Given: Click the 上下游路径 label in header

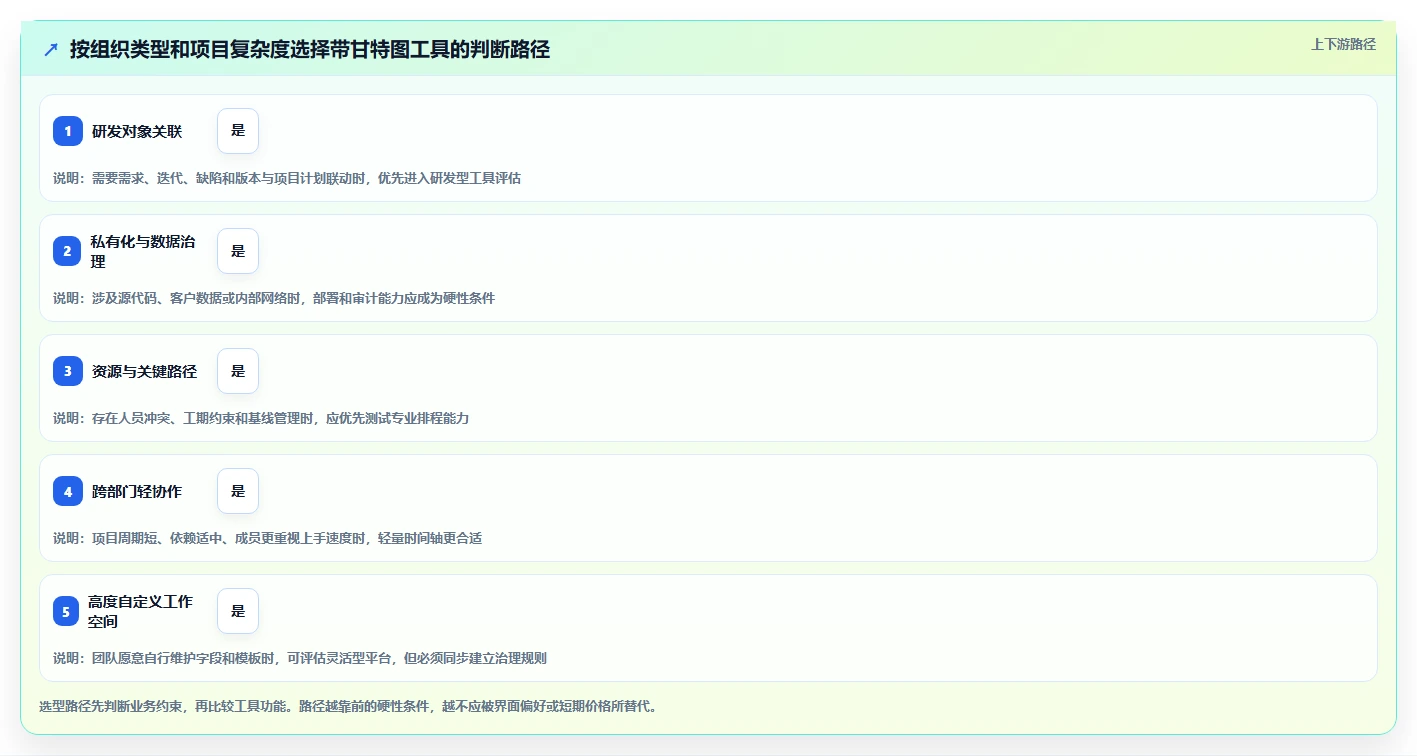Looking at the screenshot, I should [x=1343, y=44].
